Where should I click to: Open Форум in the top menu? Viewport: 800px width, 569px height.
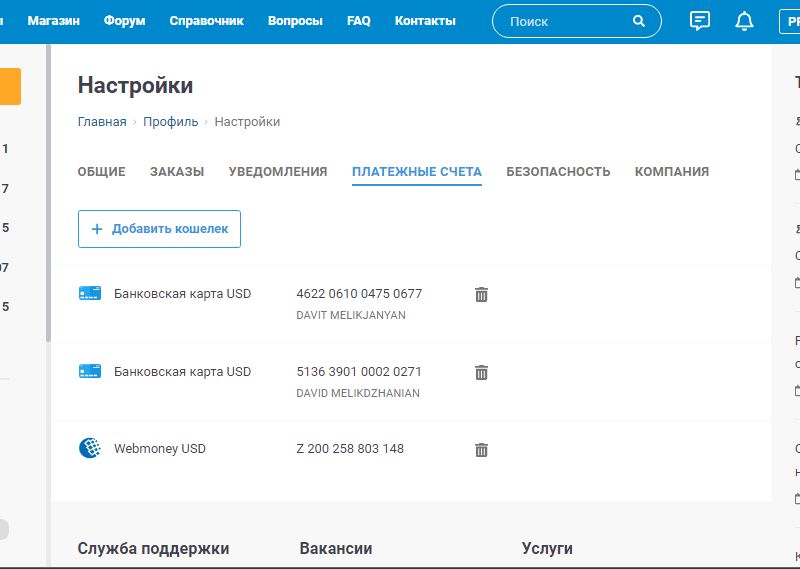124,21
